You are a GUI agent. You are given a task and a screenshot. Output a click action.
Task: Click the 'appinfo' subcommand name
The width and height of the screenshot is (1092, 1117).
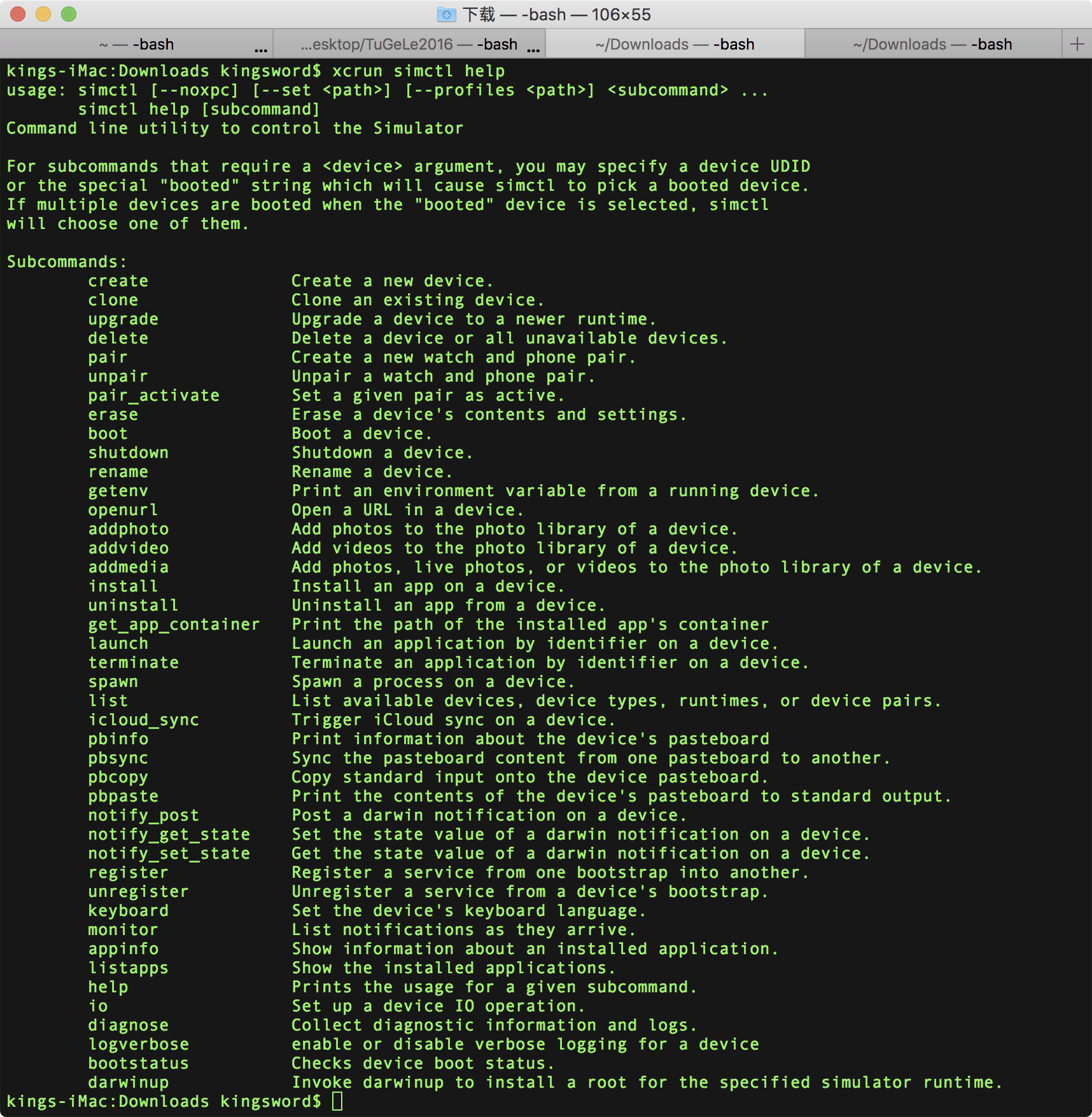coord(123,948)
